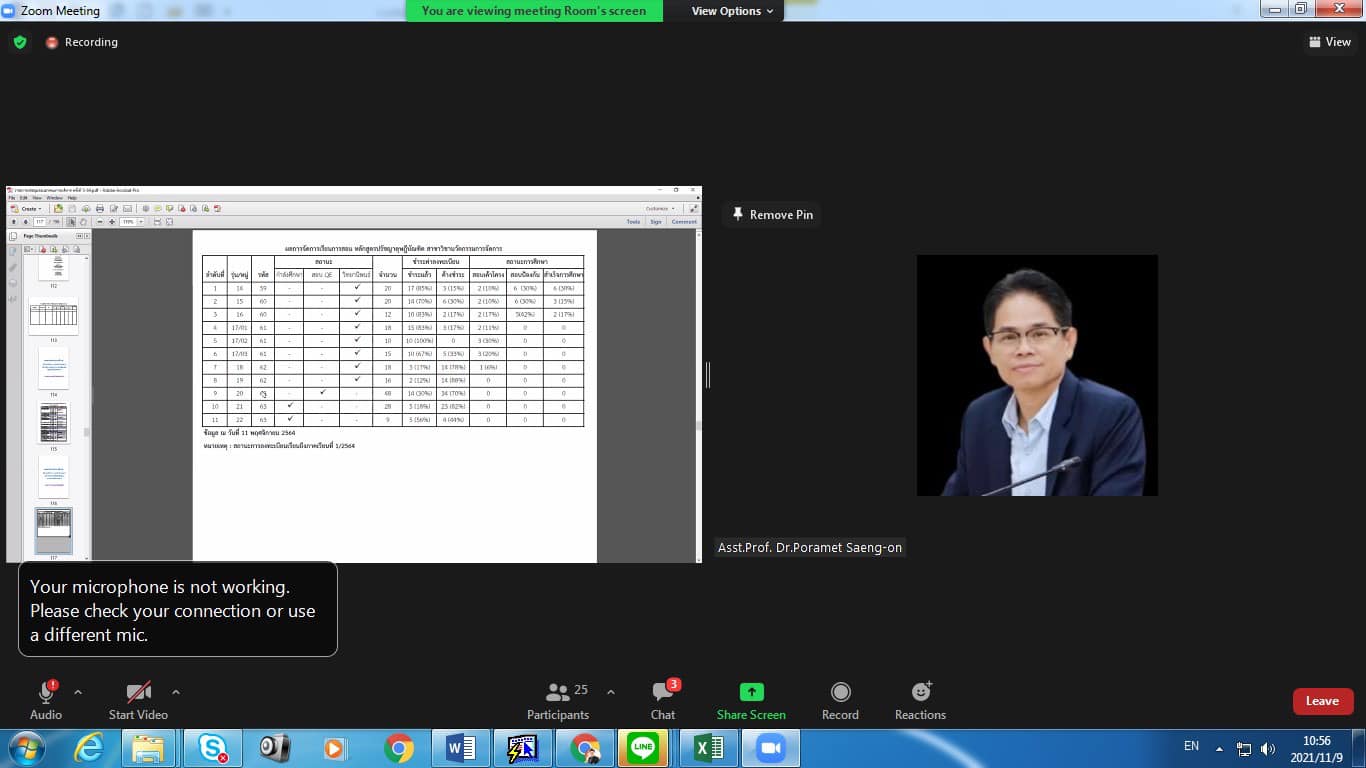Viewport: 1366px width, 768px height.
Task: Click the speaker volume tray icon
Action: [1268, 748]
